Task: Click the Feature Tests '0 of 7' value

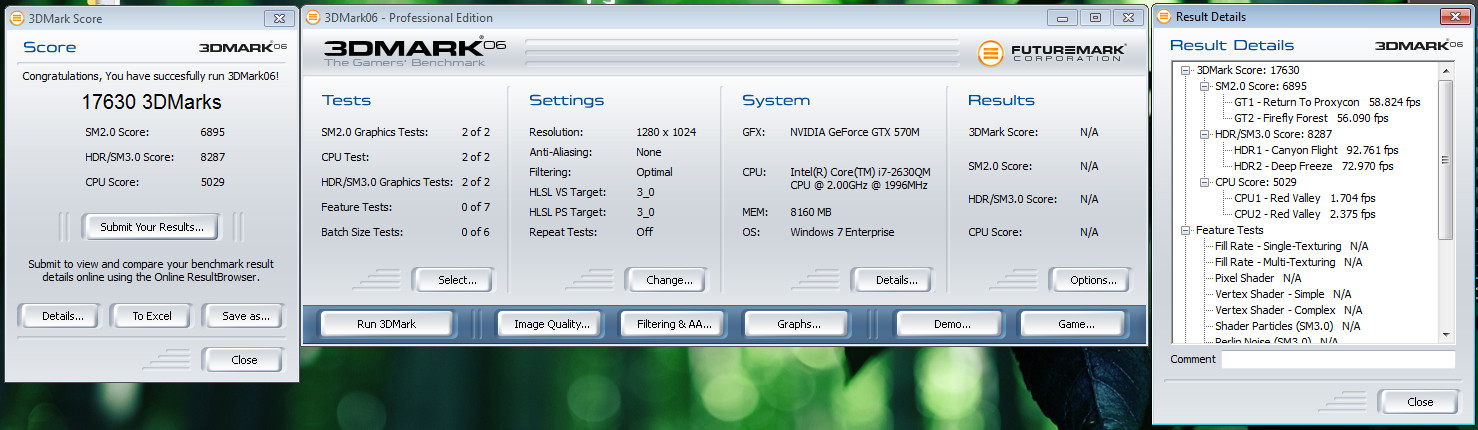Action: pyautogui.click(x=476, y=207)
